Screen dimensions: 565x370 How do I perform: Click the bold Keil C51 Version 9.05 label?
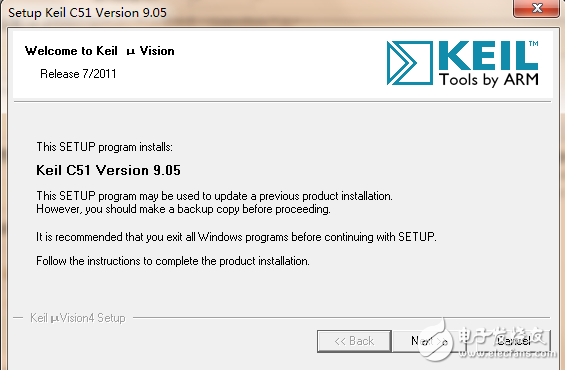pyautogui.click(x=108, y=170)
